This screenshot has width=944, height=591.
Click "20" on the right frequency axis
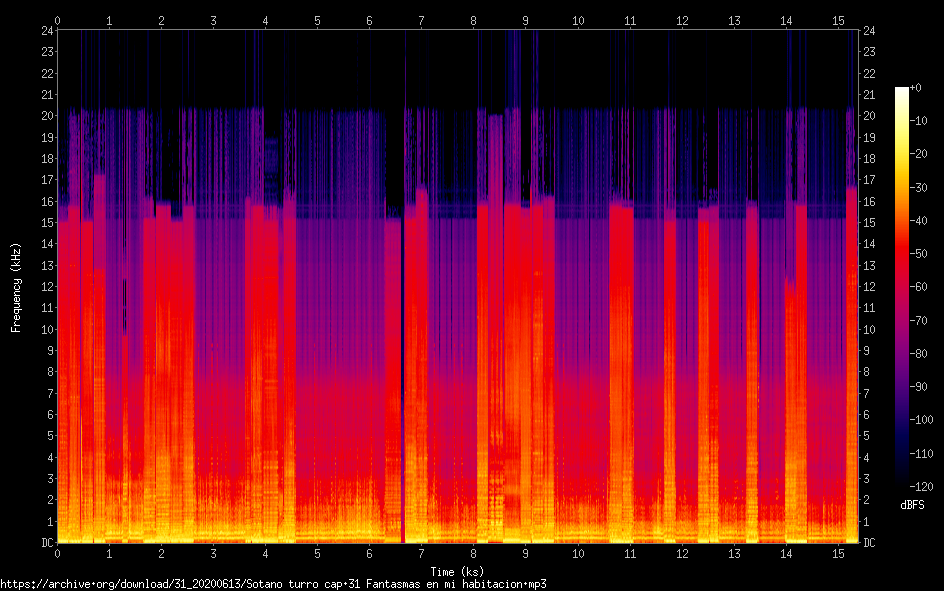[x=869, y=116]
